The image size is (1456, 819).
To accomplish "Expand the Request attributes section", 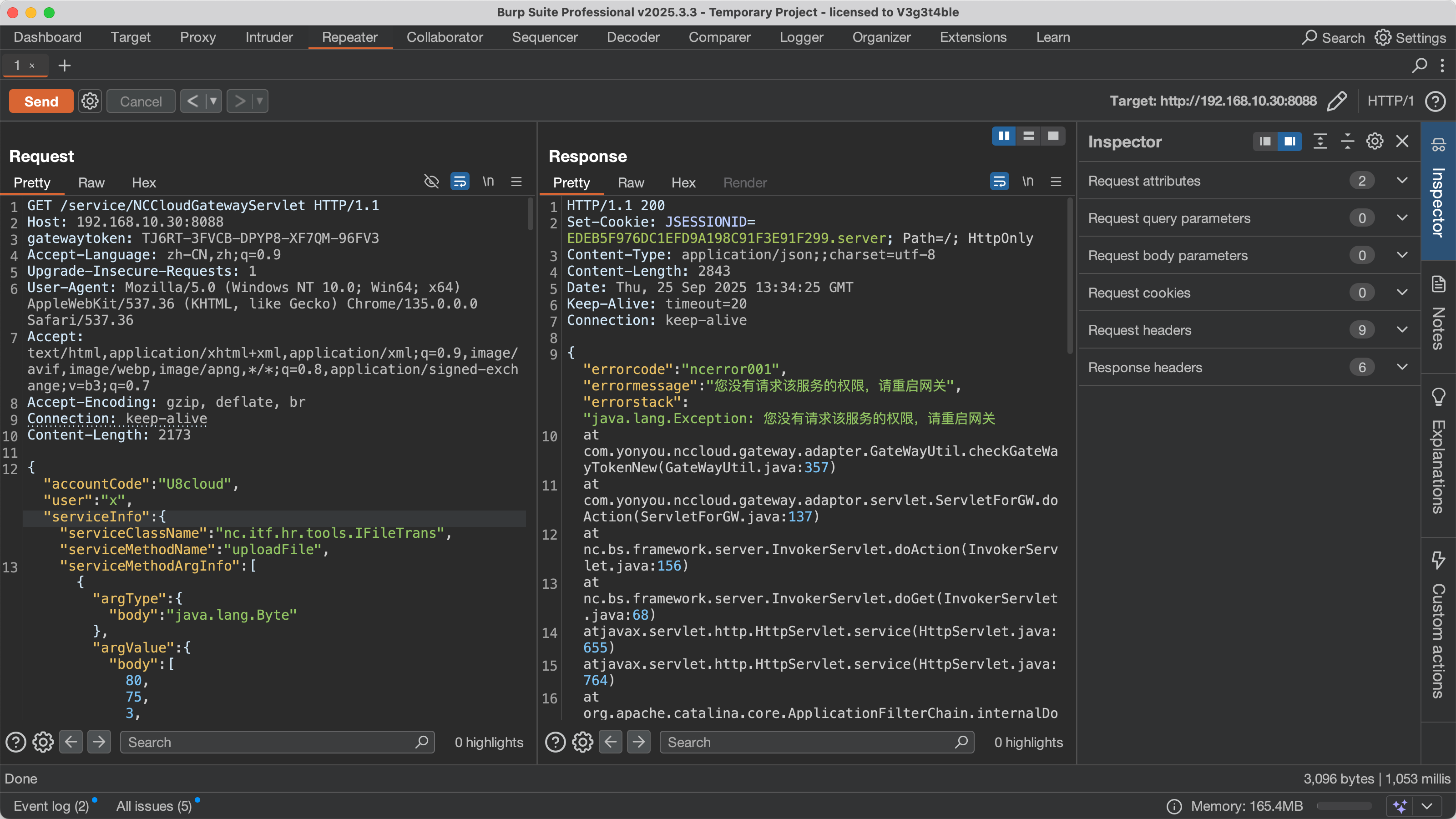I will 1402,181.
